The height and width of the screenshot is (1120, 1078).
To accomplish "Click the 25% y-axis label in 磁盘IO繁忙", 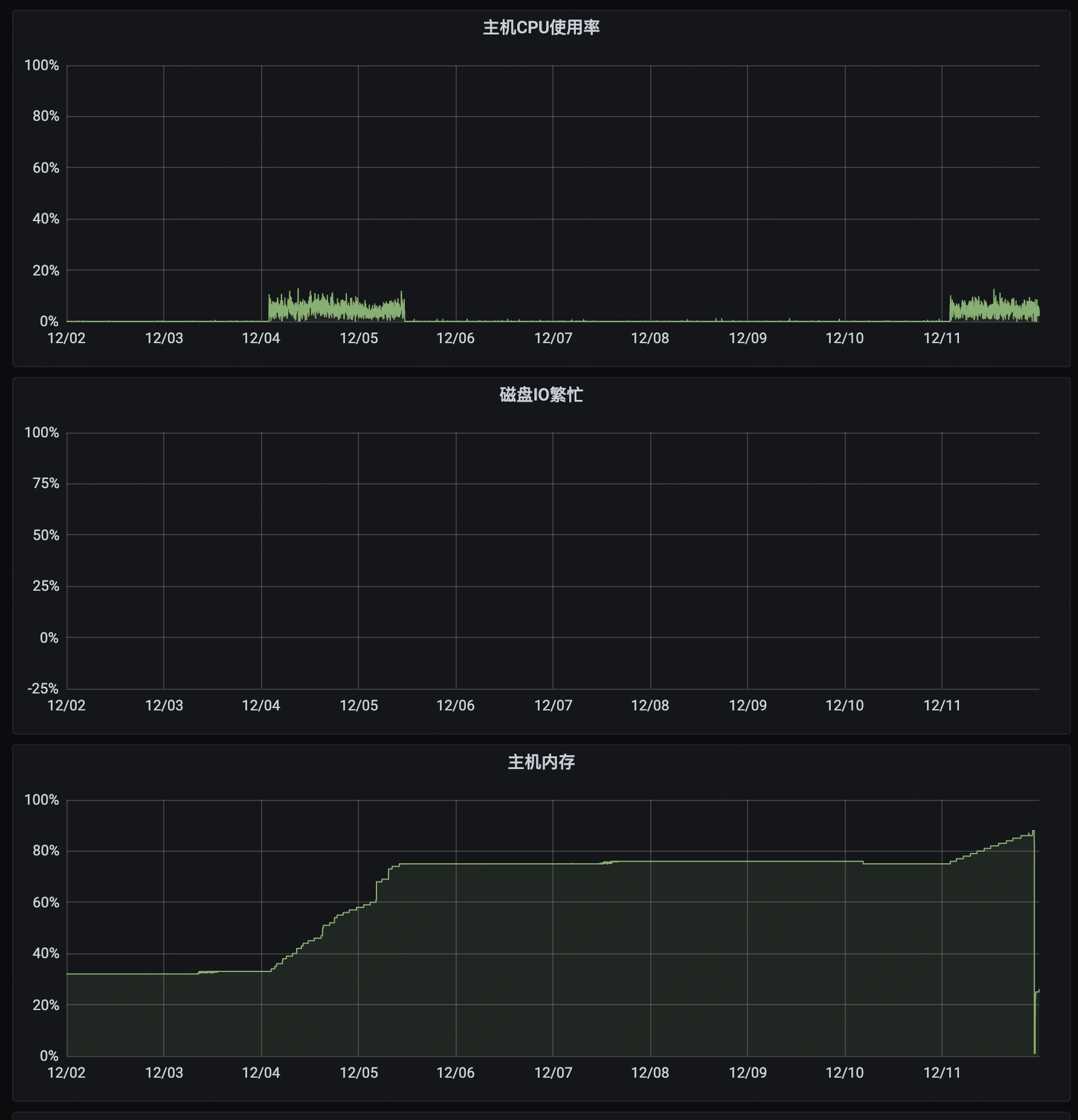I will point(46,586).
